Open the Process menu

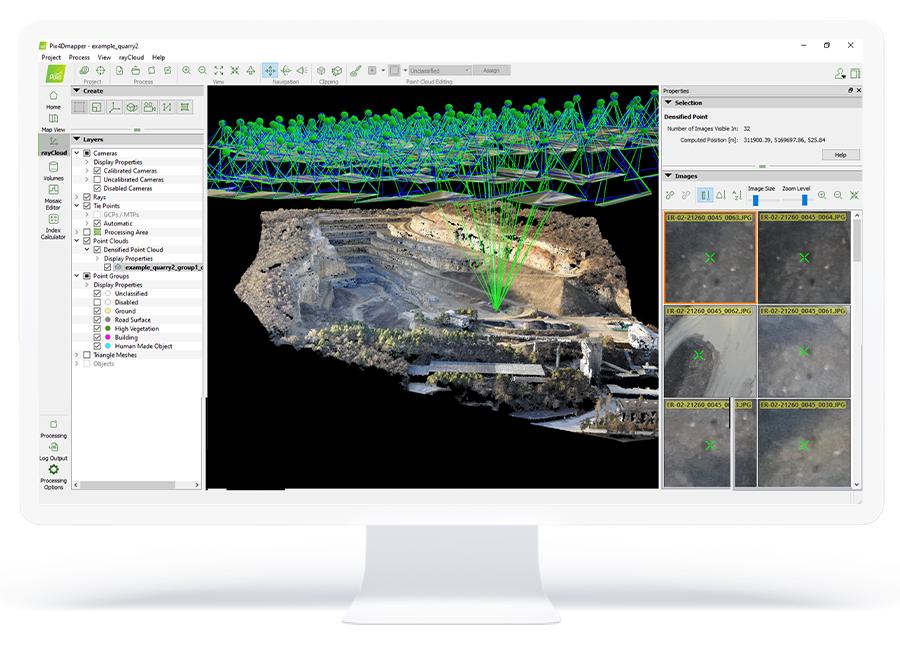pyautogui.click(x=79, y=57)
